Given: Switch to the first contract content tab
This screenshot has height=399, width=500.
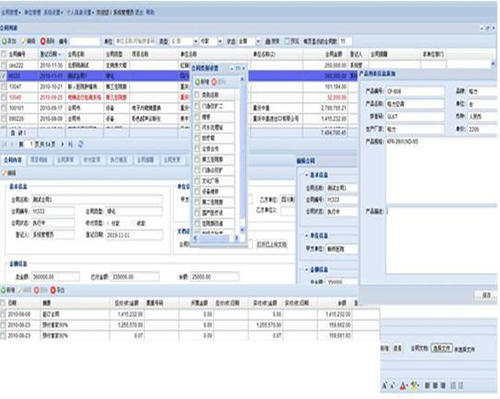Looking at the screenshot, I should (x=13, y=160).
